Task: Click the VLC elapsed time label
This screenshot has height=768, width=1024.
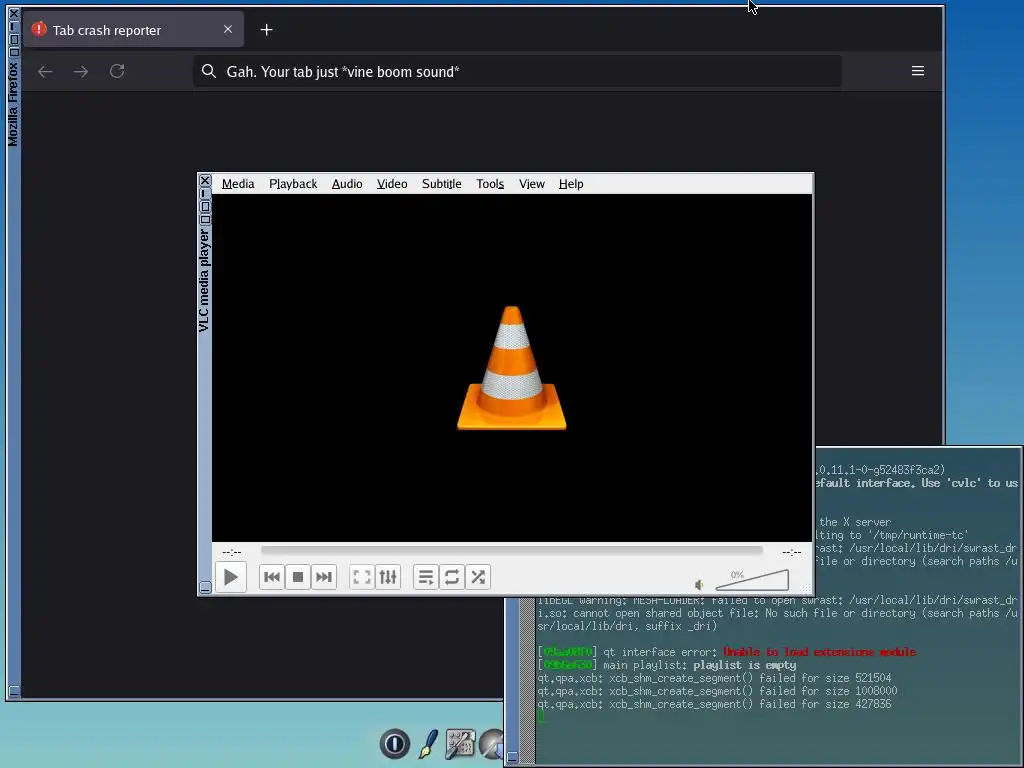Action: tap(232, 552)
